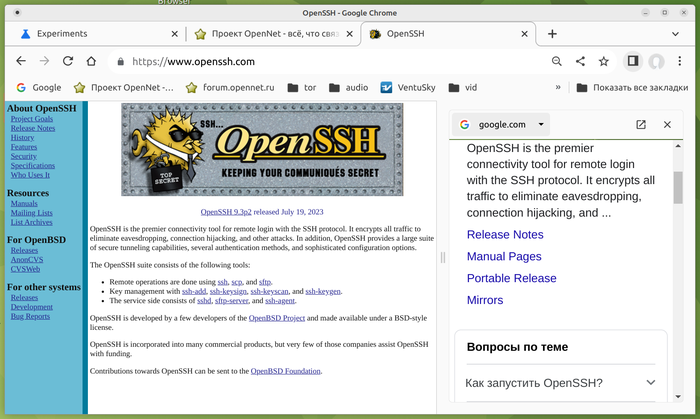The height and width of the screenshot is (419, 700).
Task: Open the Chrome profile avatar
Action: point(656,61)
